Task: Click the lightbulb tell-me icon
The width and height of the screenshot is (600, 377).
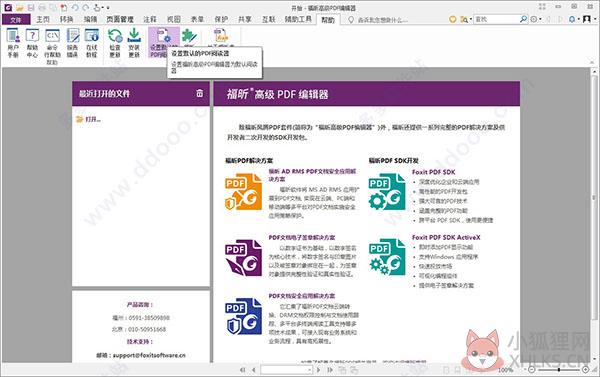Action: click(x=351, y=20)
